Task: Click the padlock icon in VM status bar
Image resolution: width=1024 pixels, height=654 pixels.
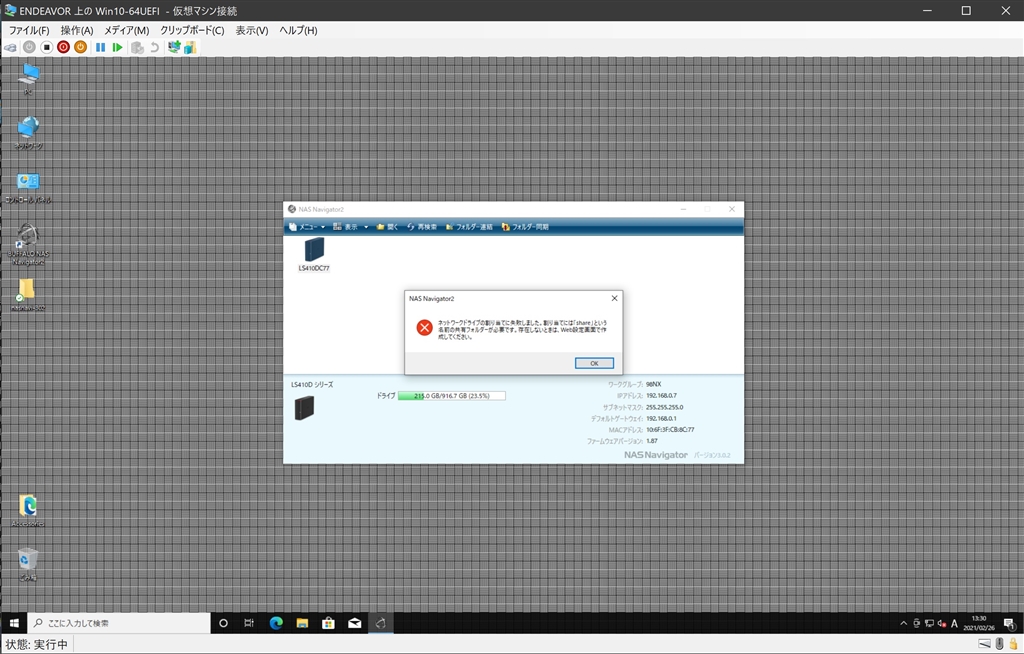Action: [x=1013, y=644]
